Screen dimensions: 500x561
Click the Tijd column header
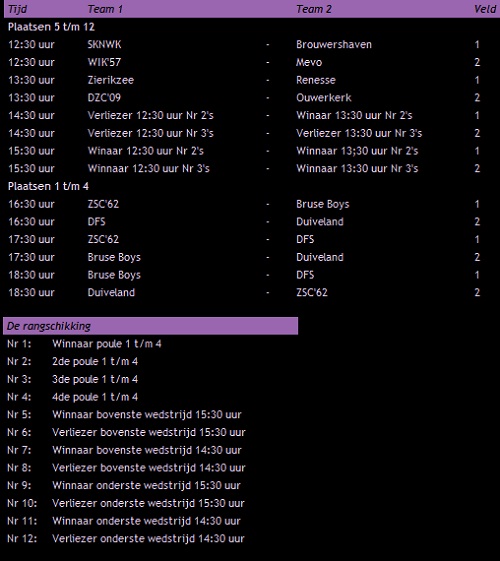[x=18, y=9]
